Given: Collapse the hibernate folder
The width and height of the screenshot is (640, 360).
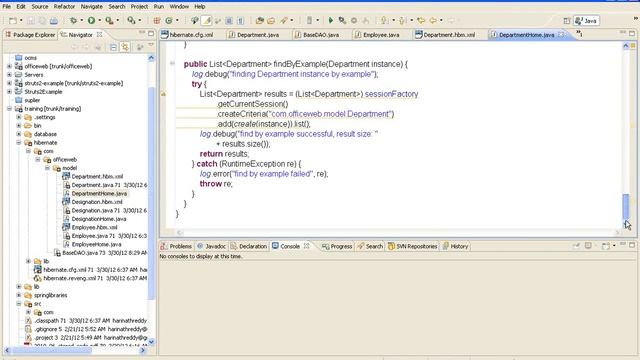Looking at the screenshot, I should point(19,142).
